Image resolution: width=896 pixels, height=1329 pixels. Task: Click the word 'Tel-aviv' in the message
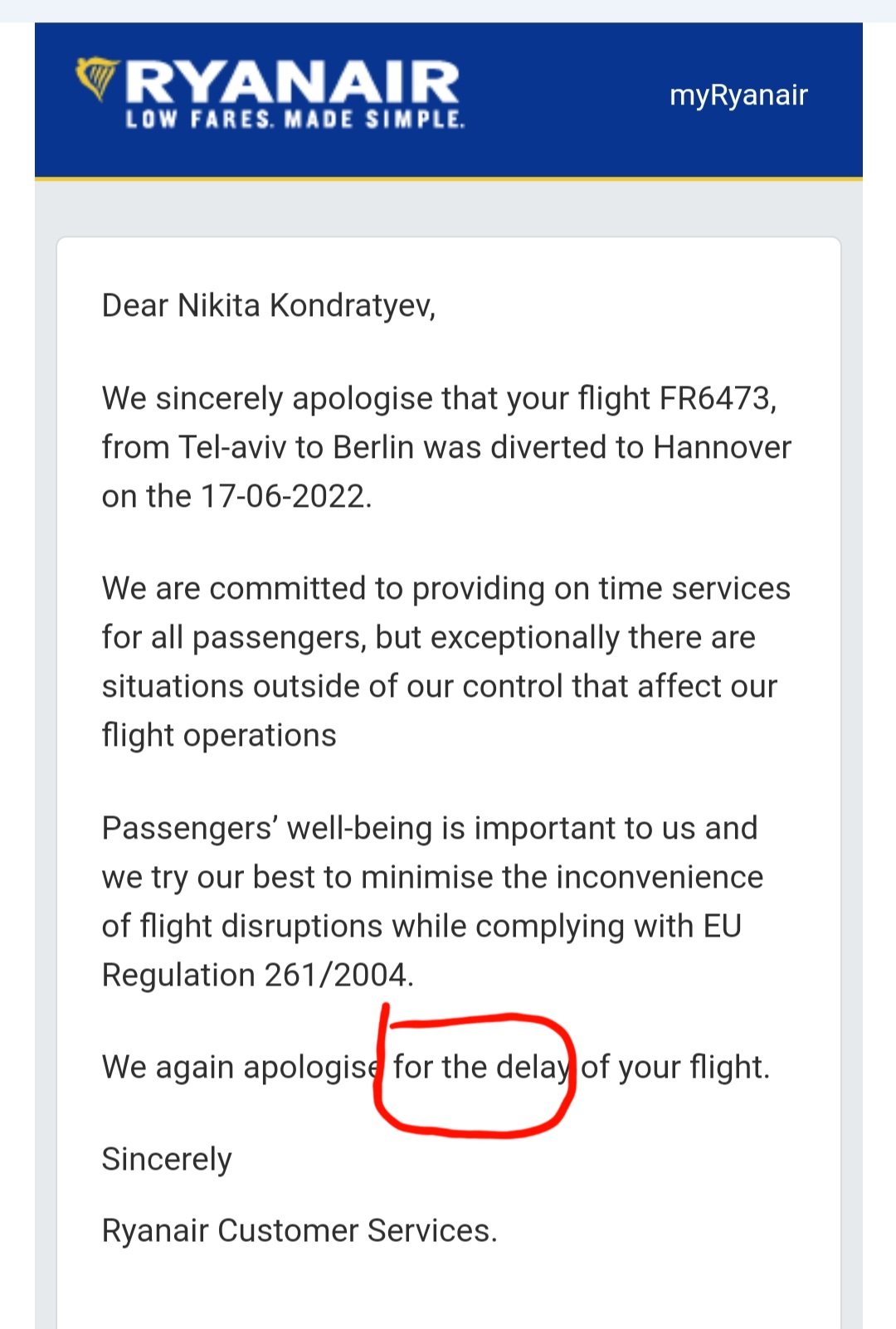233,447
